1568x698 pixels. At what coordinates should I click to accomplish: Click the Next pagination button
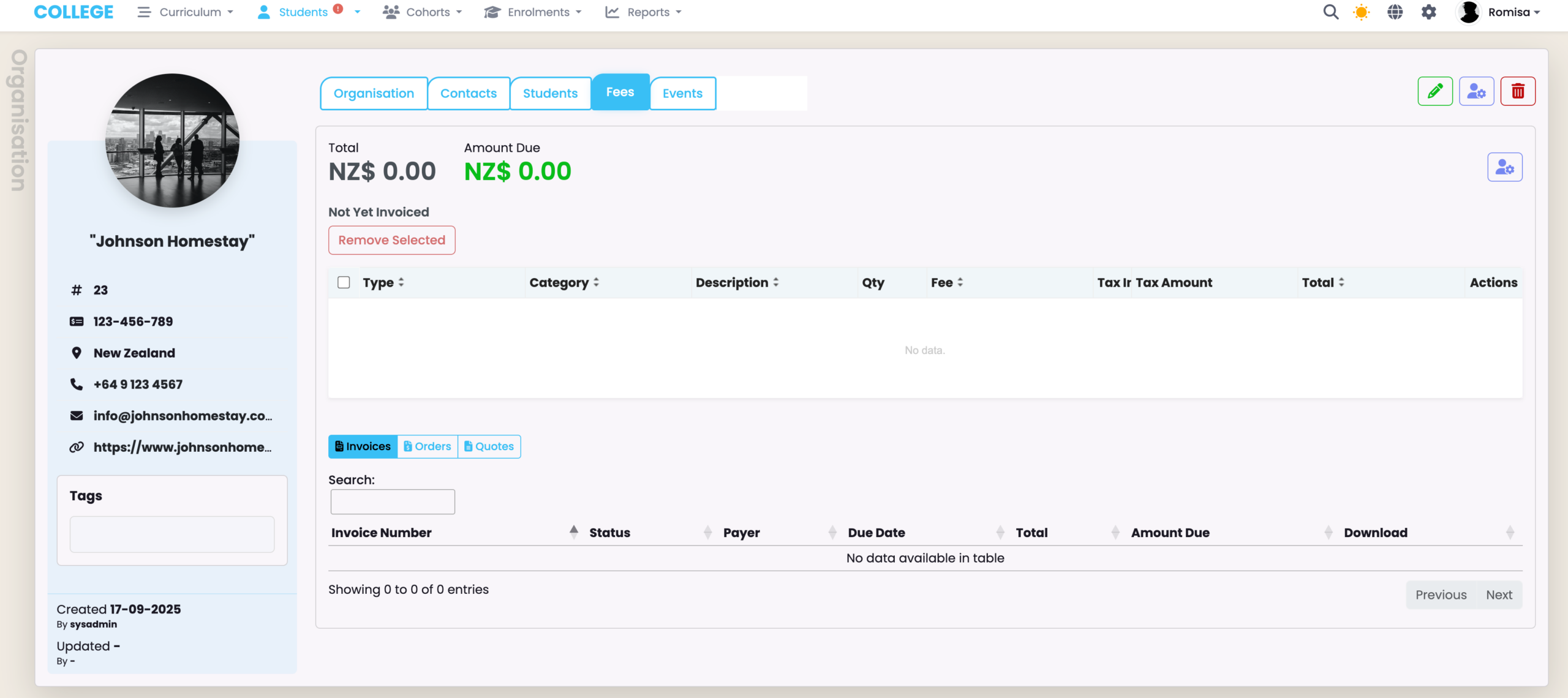(1498, 595)
